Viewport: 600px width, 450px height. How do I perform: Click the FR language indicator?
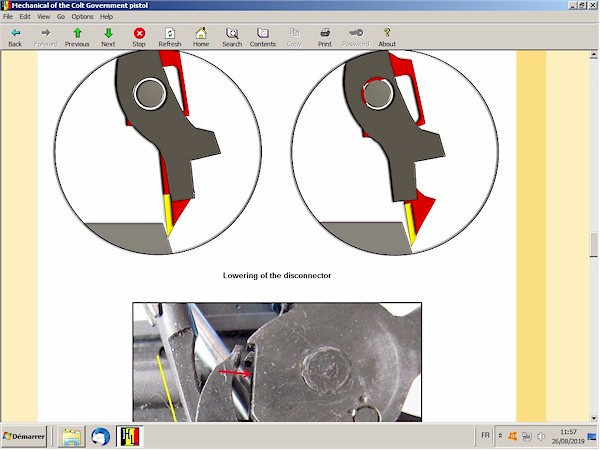point(485,435)
